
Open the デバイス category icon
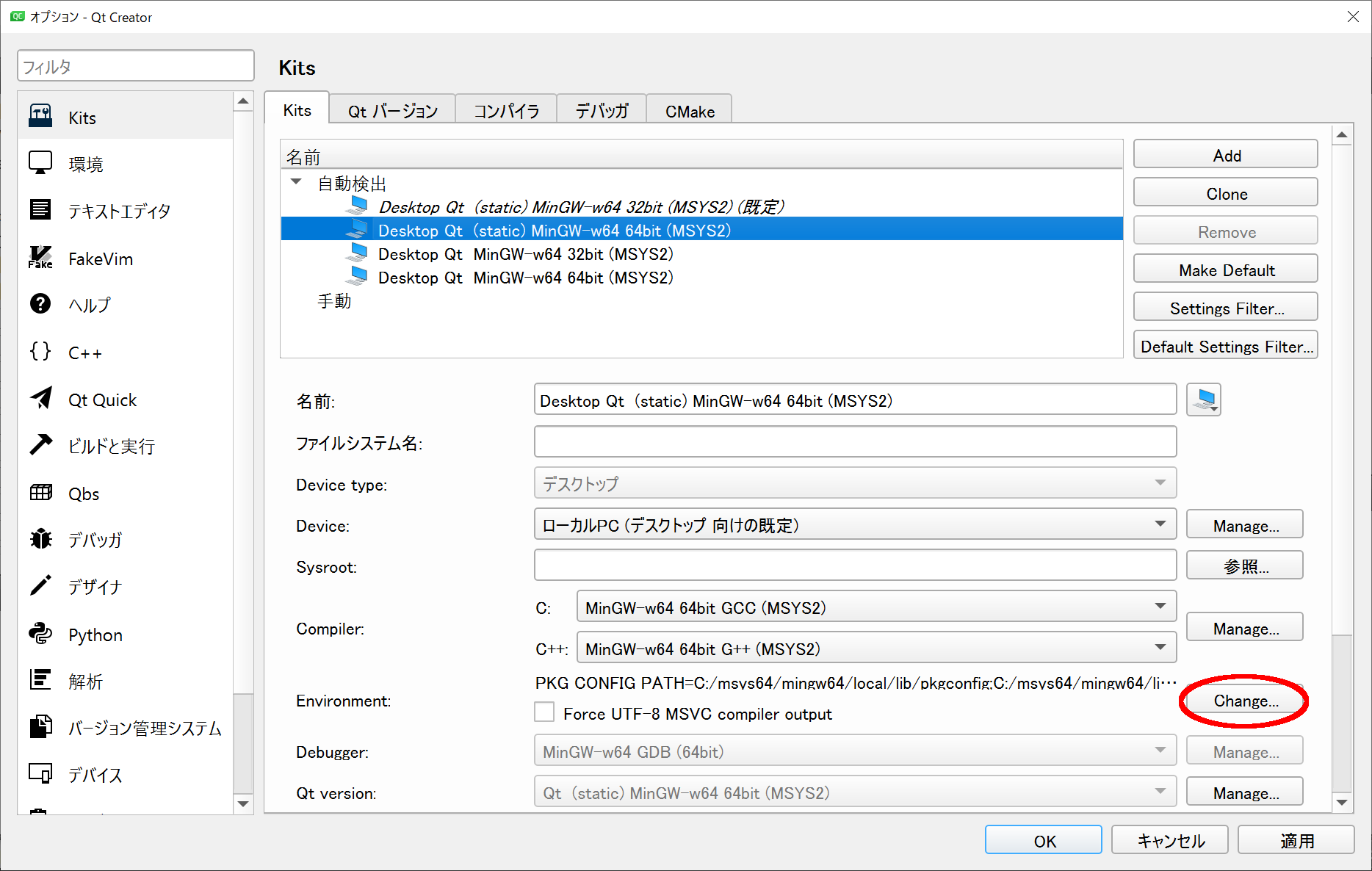coord(40,773)
